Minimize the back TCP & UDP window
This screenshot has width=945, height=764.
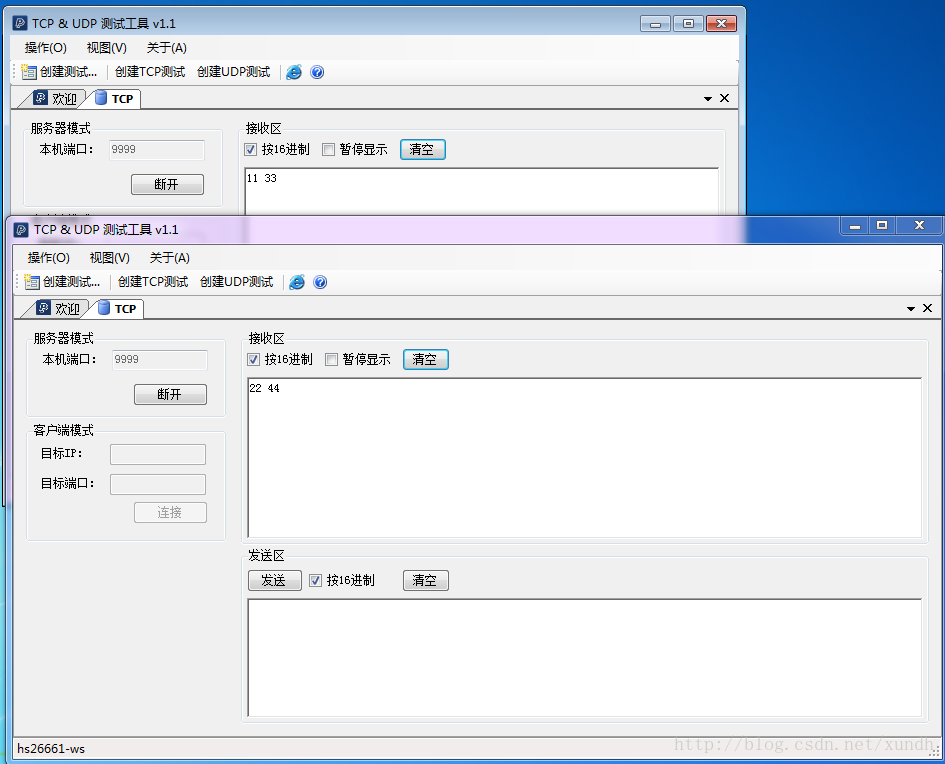(656, 23)
